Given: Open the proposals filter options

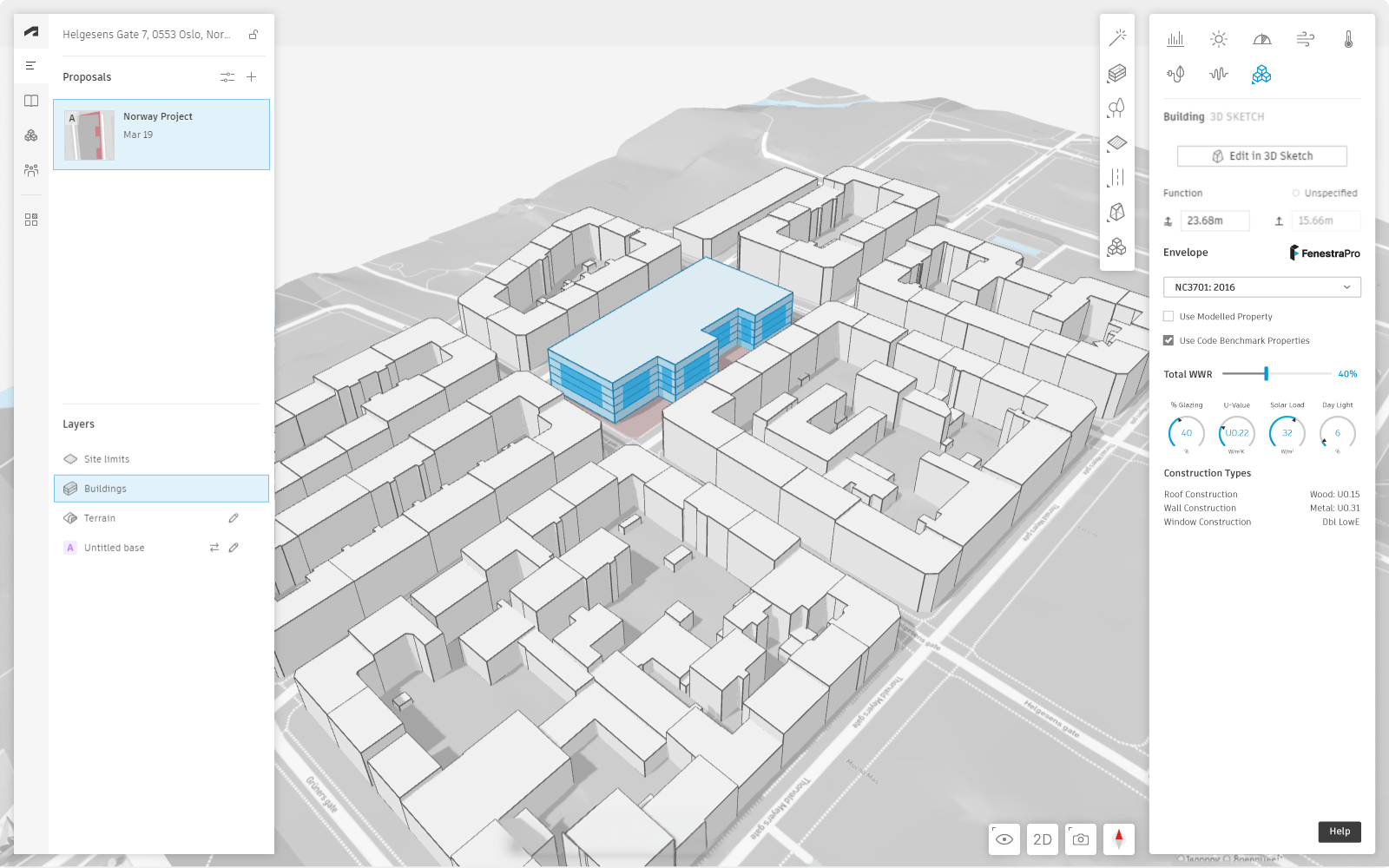Looking at the screenshot, I should tap(227, 76).
